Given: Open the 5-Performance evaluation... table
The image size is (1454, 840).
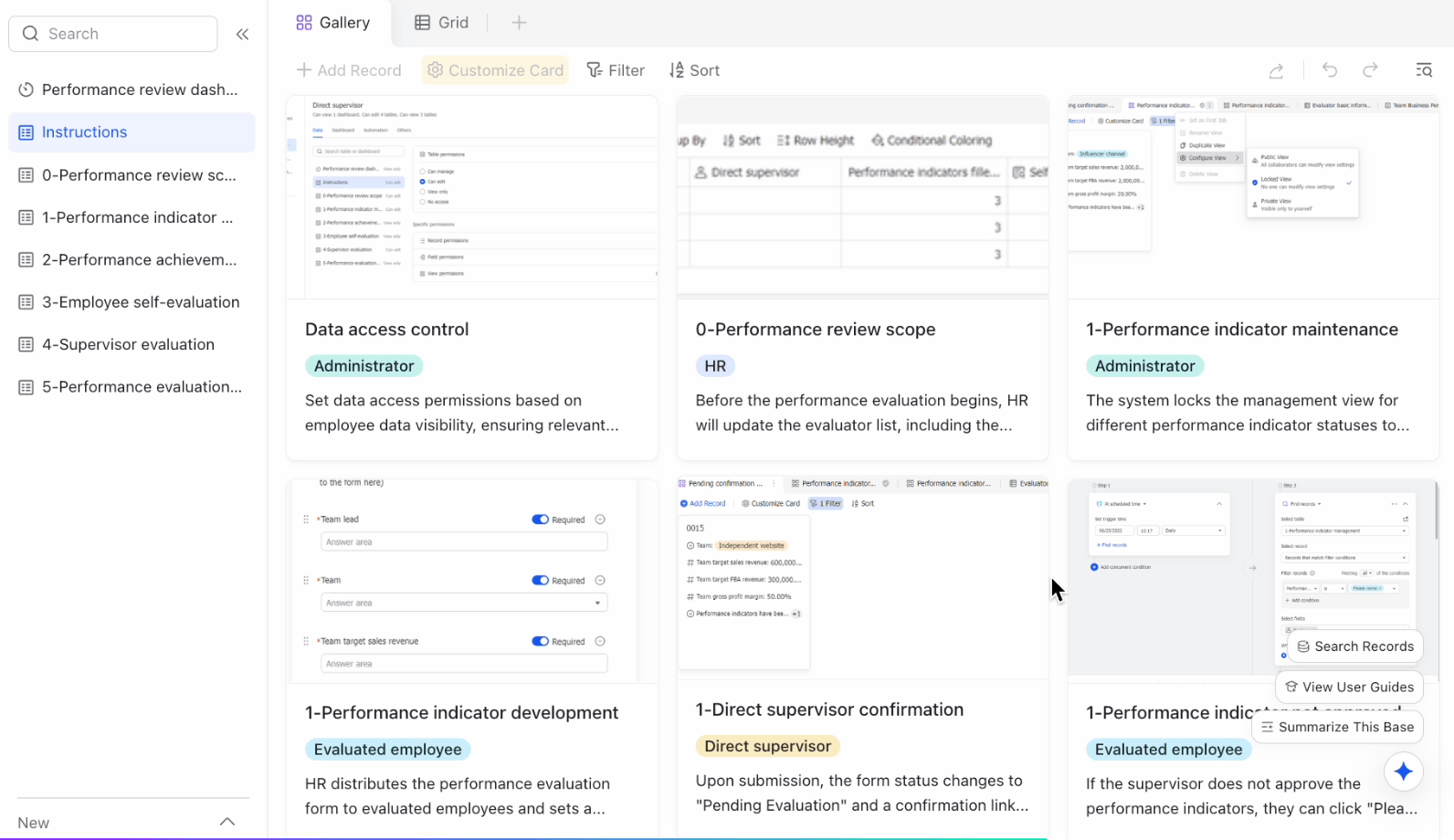Looking at the screenshot, I should (132, 387).
